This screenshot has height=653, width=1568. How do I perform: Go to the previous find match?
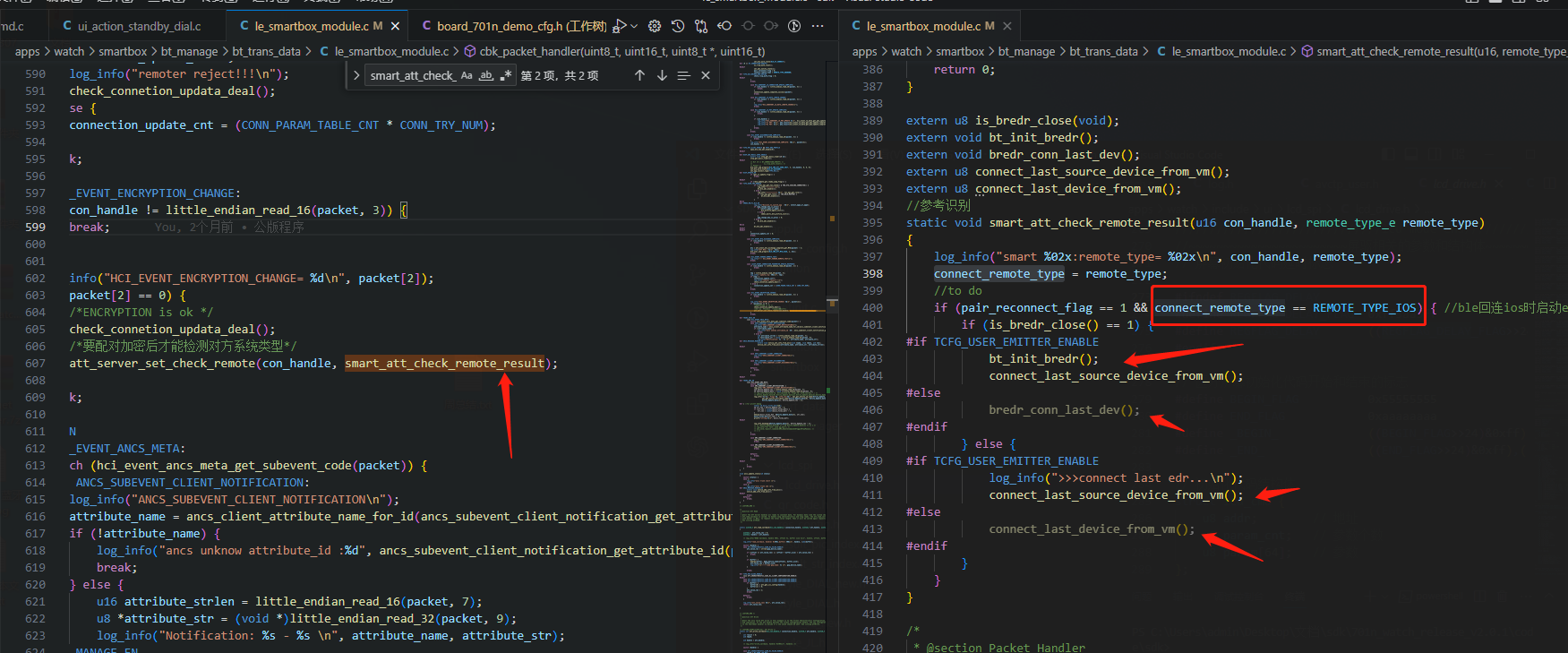tap(639, 75)
